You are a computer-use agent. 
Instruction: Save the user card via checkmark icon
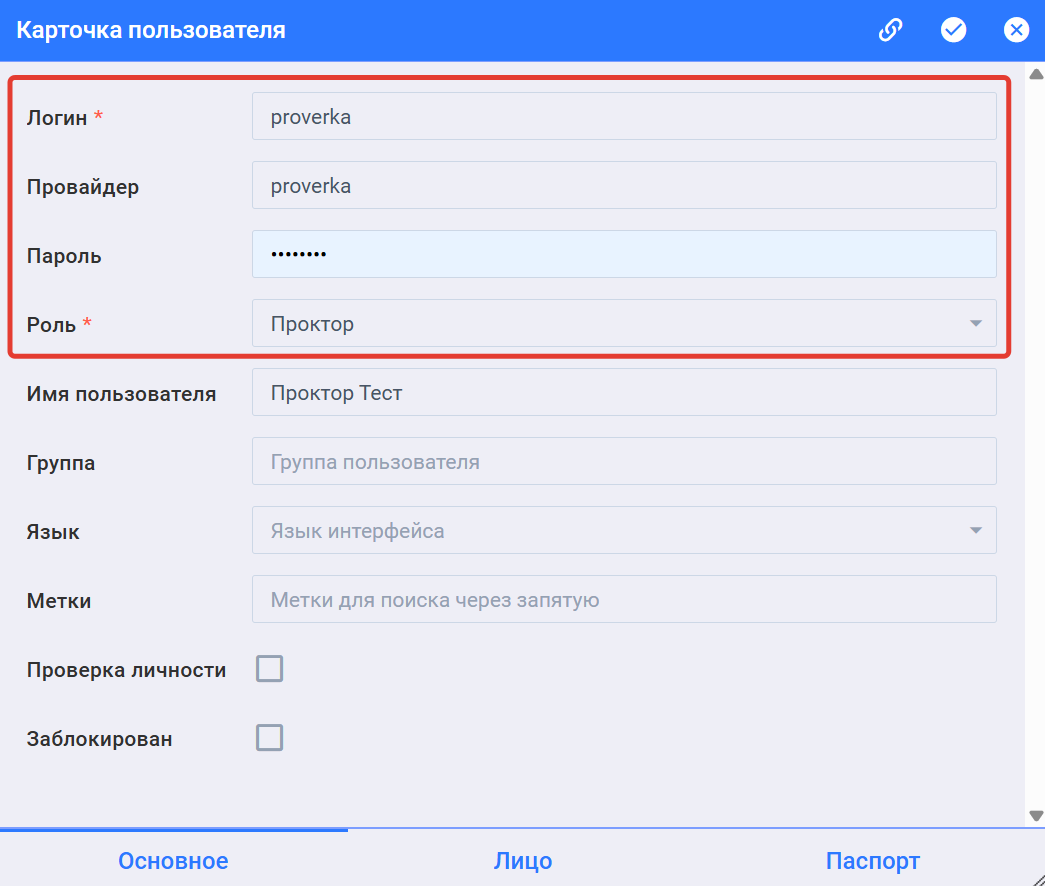coord(953,29)
